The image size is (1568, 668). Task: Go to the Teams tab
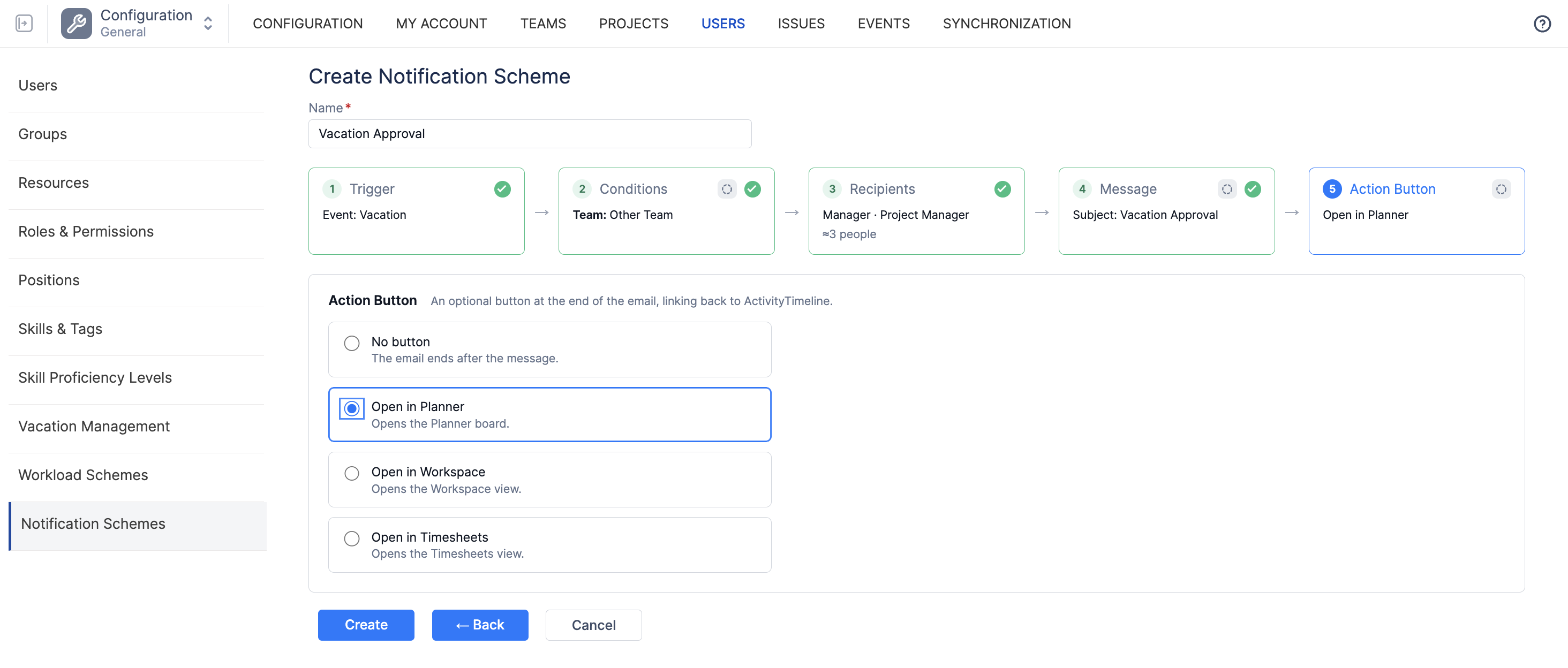[x=543, y=23]
